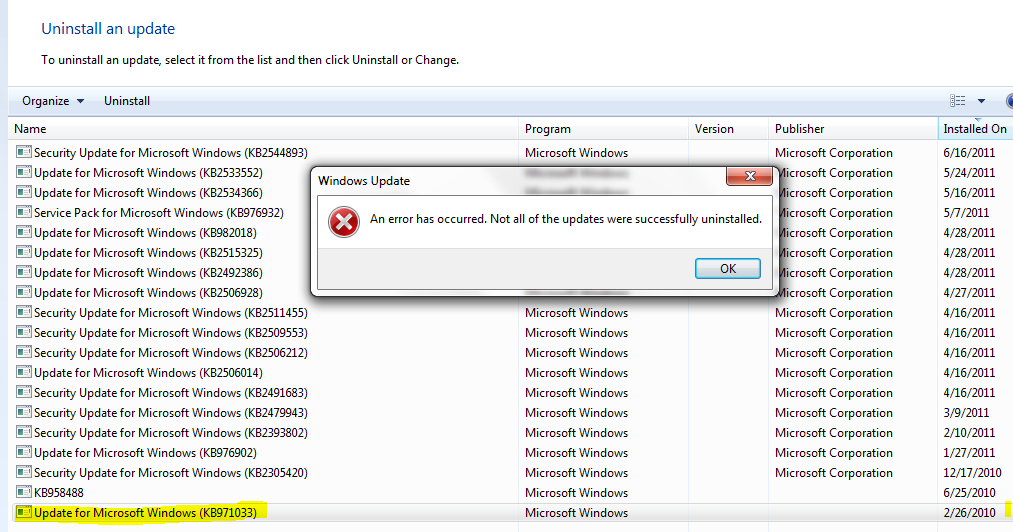Click the 12/17/2010 installed date
The width and height of the screenshot is (1013, 532).
tap(972, 473)
